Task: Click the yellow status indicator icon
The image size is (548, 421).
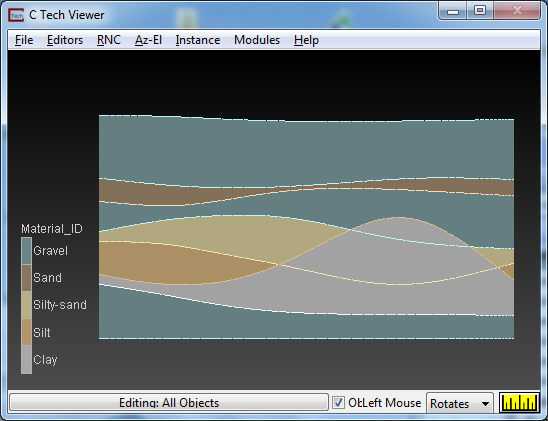Action: [x=519, y=403]
